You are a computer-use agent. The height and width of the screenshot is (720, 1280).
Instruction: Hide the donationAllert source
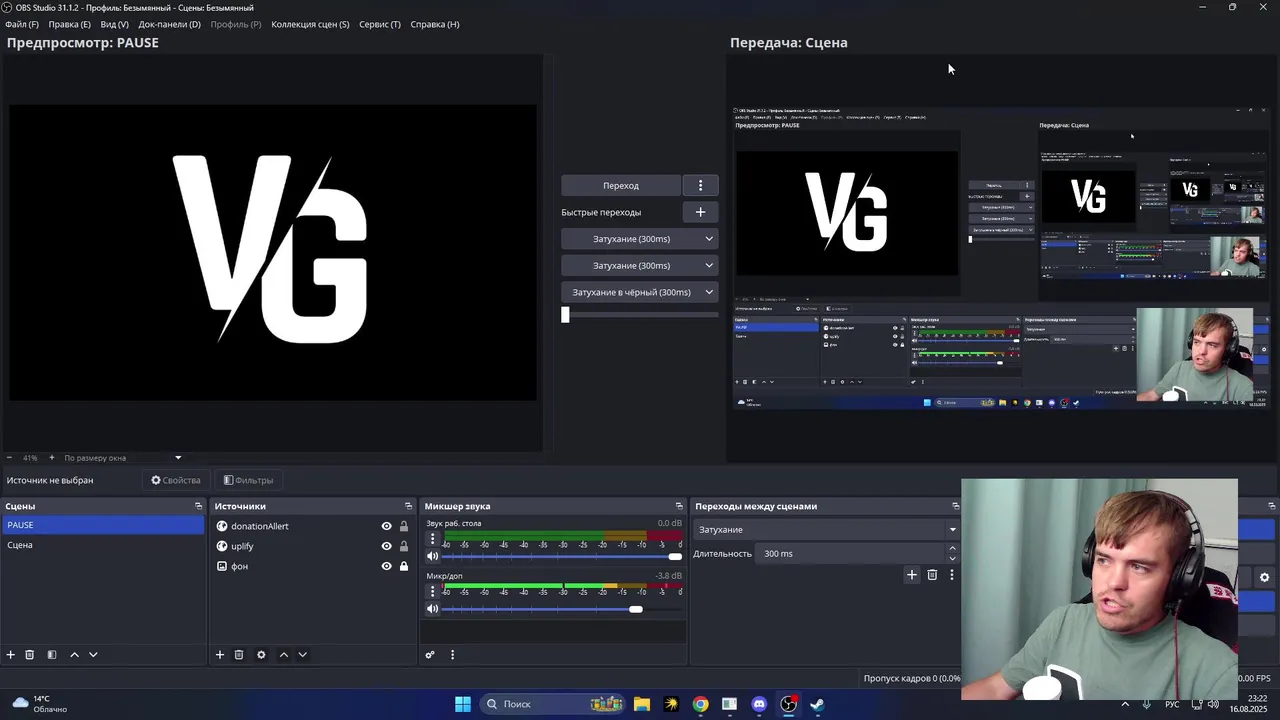tap(386, 526)
